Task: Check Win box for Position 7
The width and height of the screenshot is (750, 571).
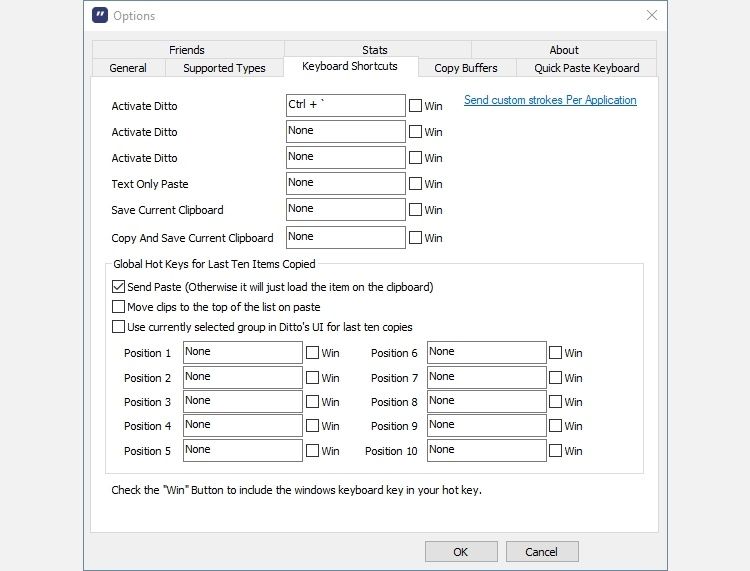Action: (x=555, y=378)
